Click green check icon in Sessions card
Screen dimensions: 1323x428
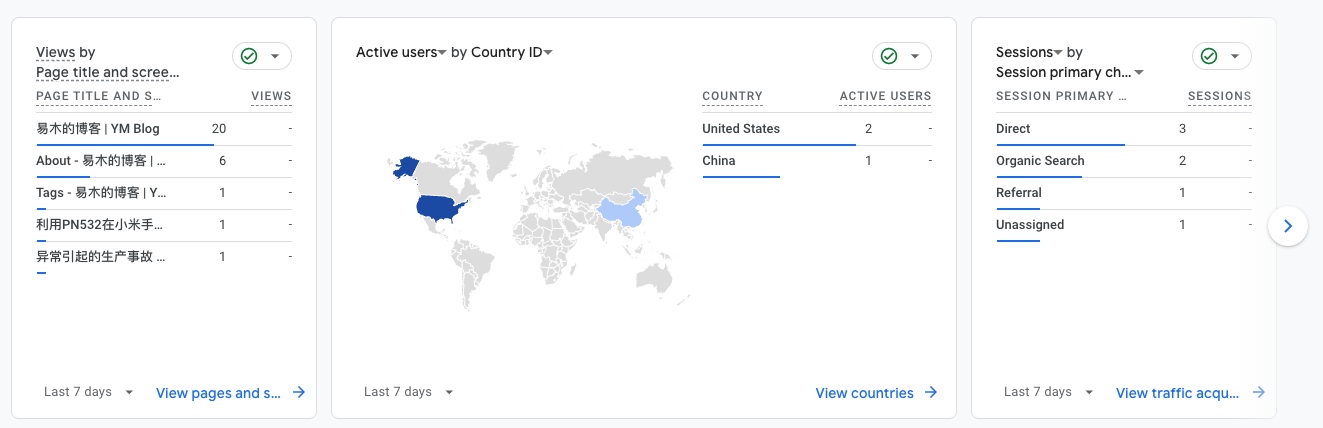click(x=1209, y=56)
